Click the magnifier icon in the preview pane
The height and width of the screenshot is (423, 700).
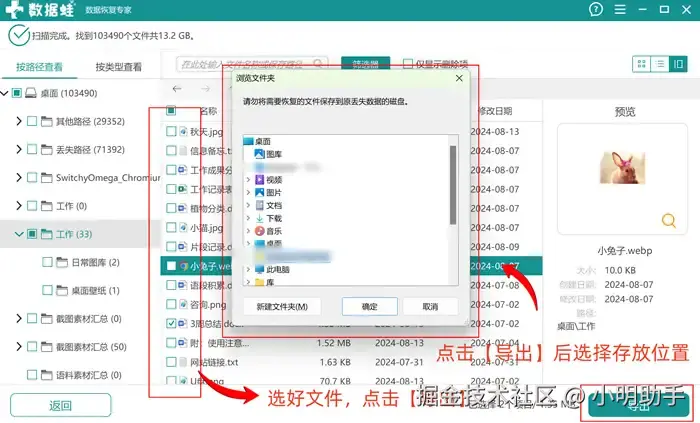668,220
